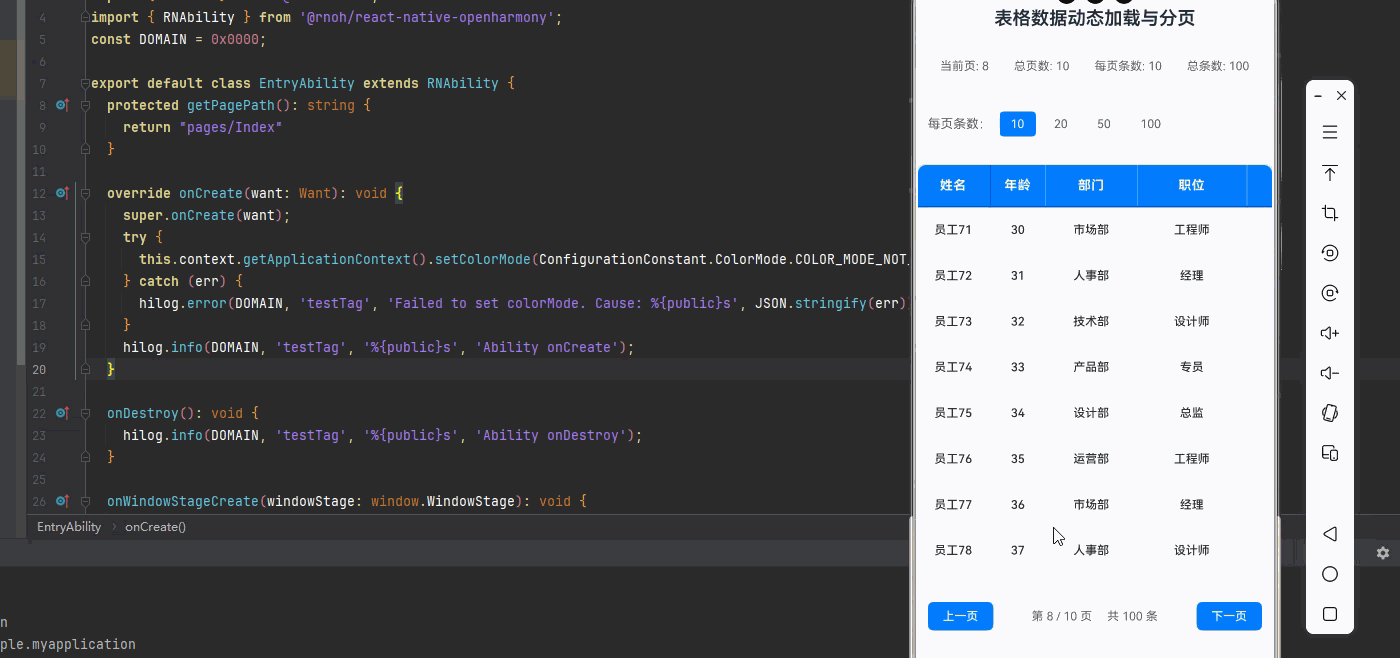The image size is (1400, 658).
Task: Go to previous page with 上一页
Action: (x=960, y=616)
